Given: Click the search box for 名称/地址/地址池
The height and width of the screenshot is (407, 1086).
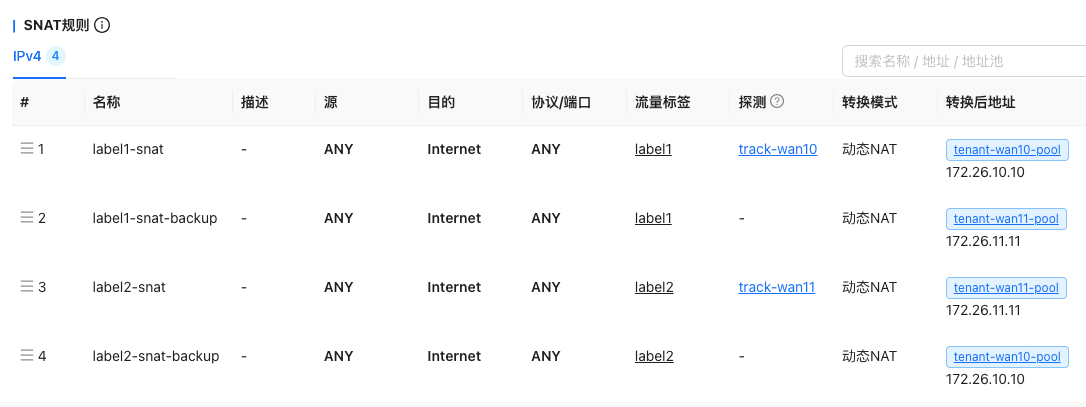Looking at the screenshot, I should coord(963,61).
